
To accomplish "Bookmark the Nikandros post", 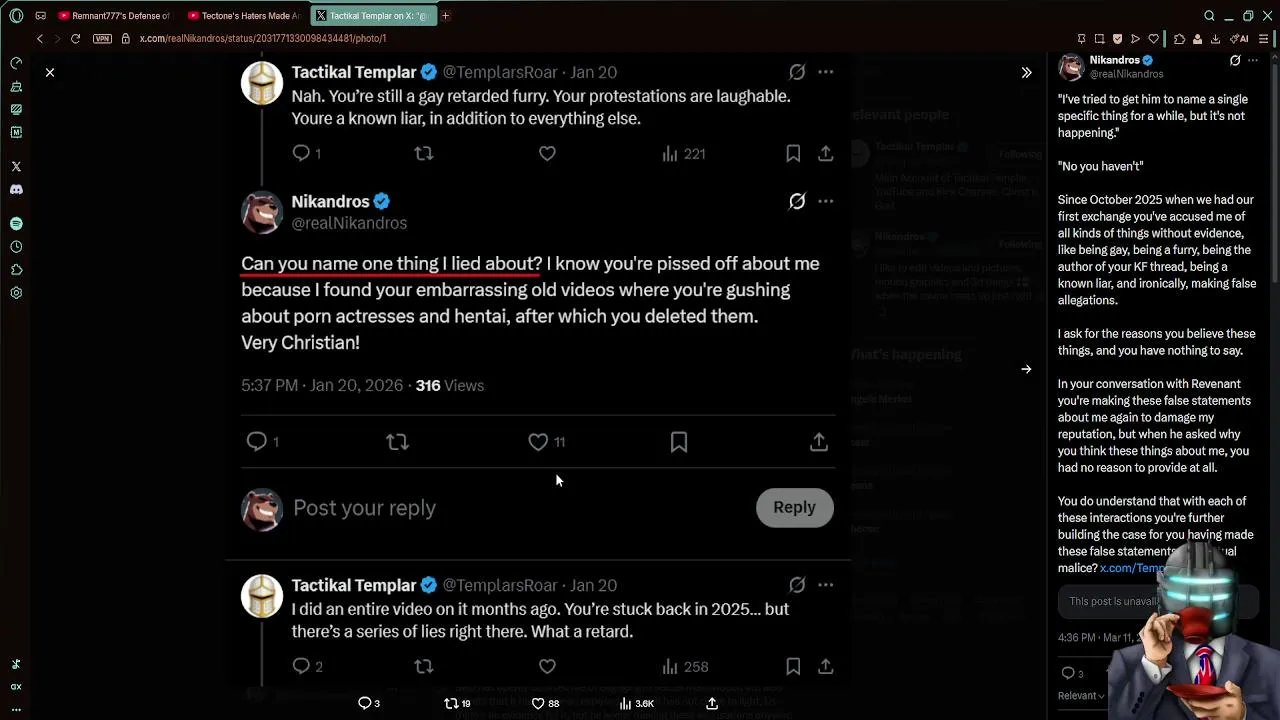I will click(x=679, y=442).
